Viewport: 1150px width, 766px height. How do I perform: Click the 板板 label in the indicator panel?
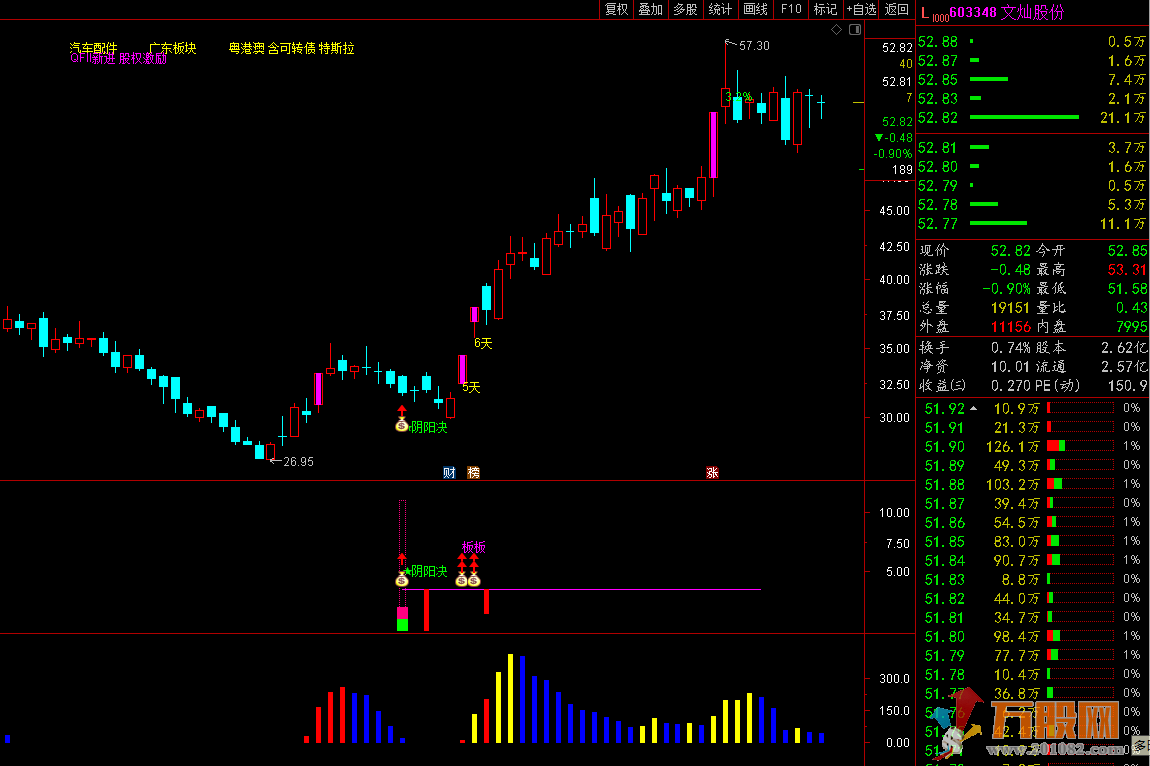[474, 547]
